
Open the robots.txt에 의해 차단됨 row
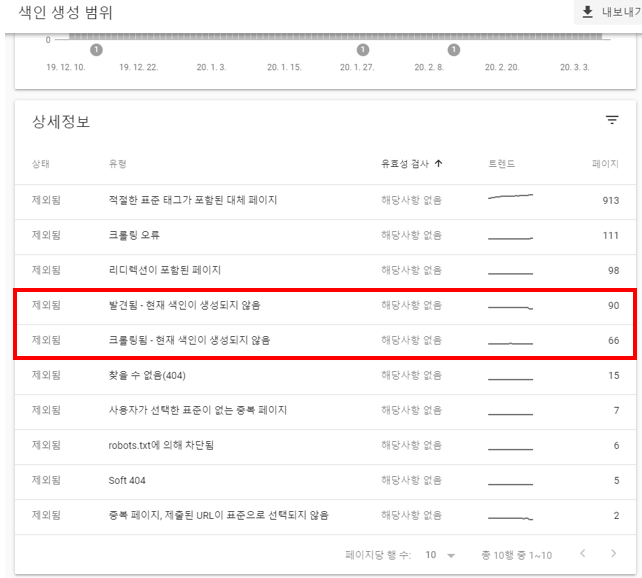[325, 445]
